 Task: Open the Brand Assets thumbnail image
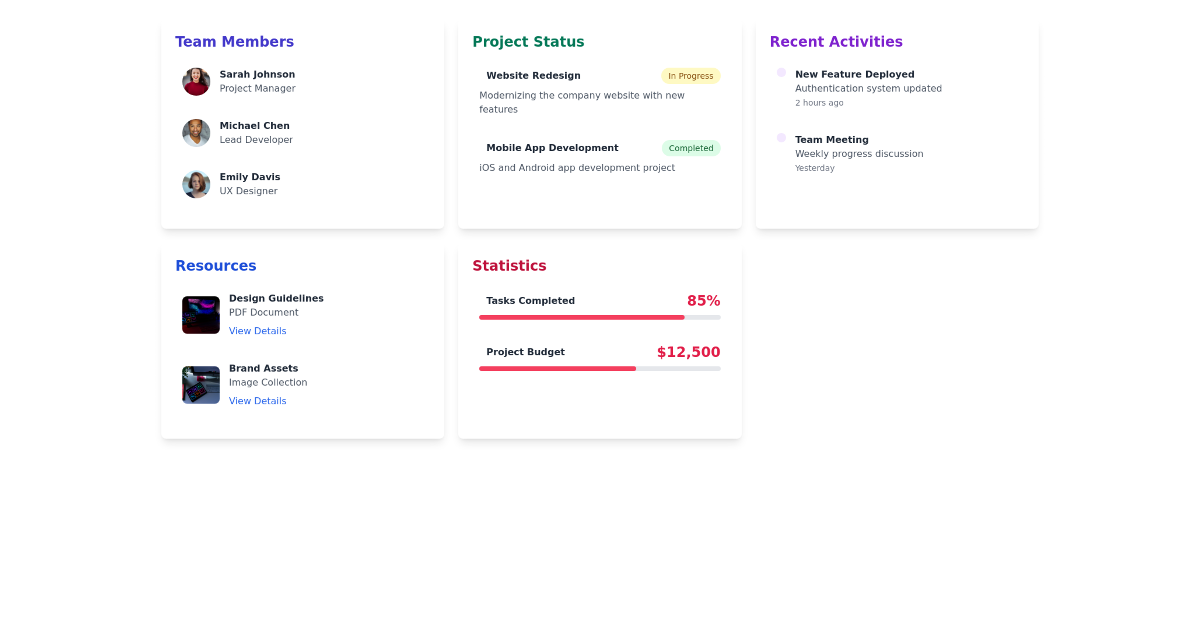click(x=200, y=385)
